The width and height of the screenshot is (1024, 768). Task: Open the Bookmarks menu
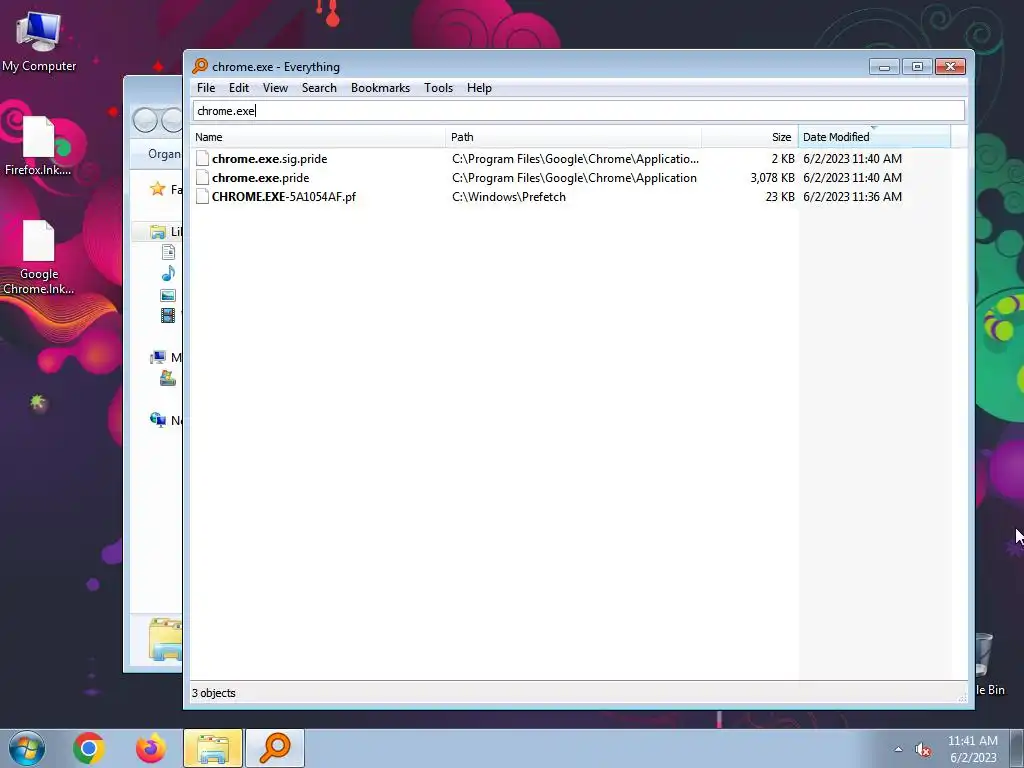[380, 88]
